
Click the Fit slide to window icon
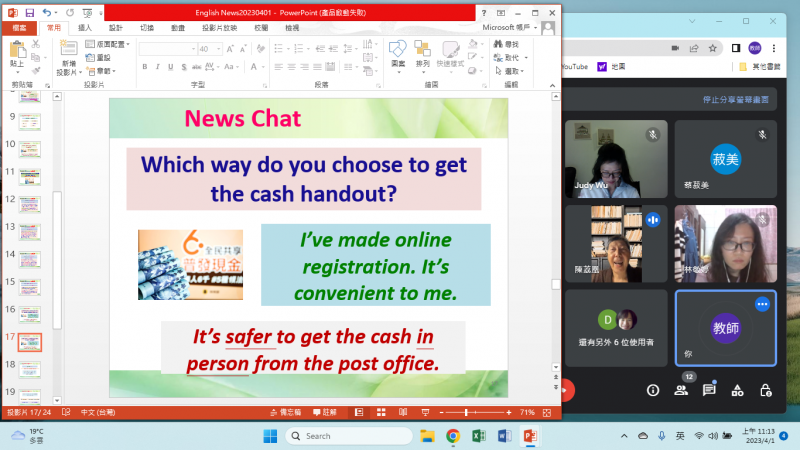coord(547,412)
